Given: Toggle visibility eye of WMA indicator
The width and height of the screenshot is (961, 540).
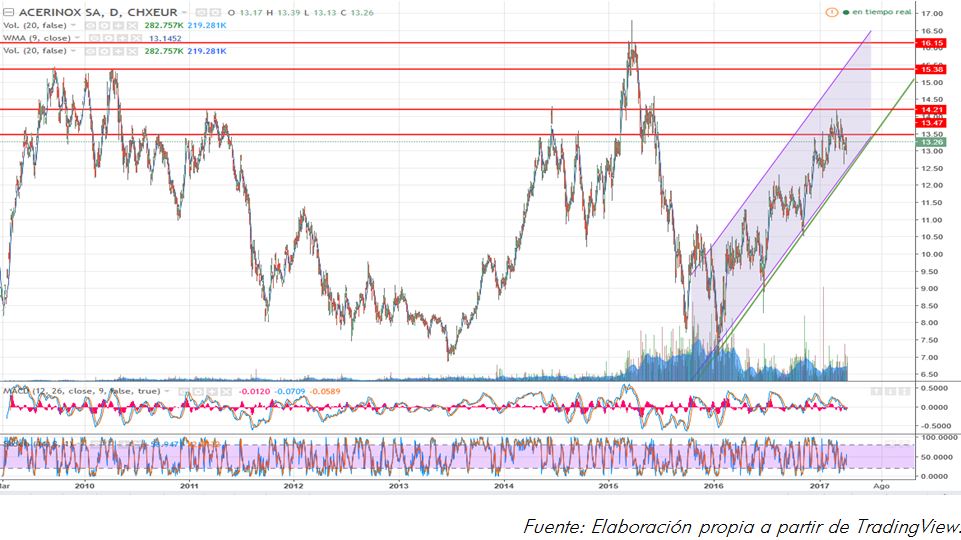Looking at the screenshot, I should point(94,37).
